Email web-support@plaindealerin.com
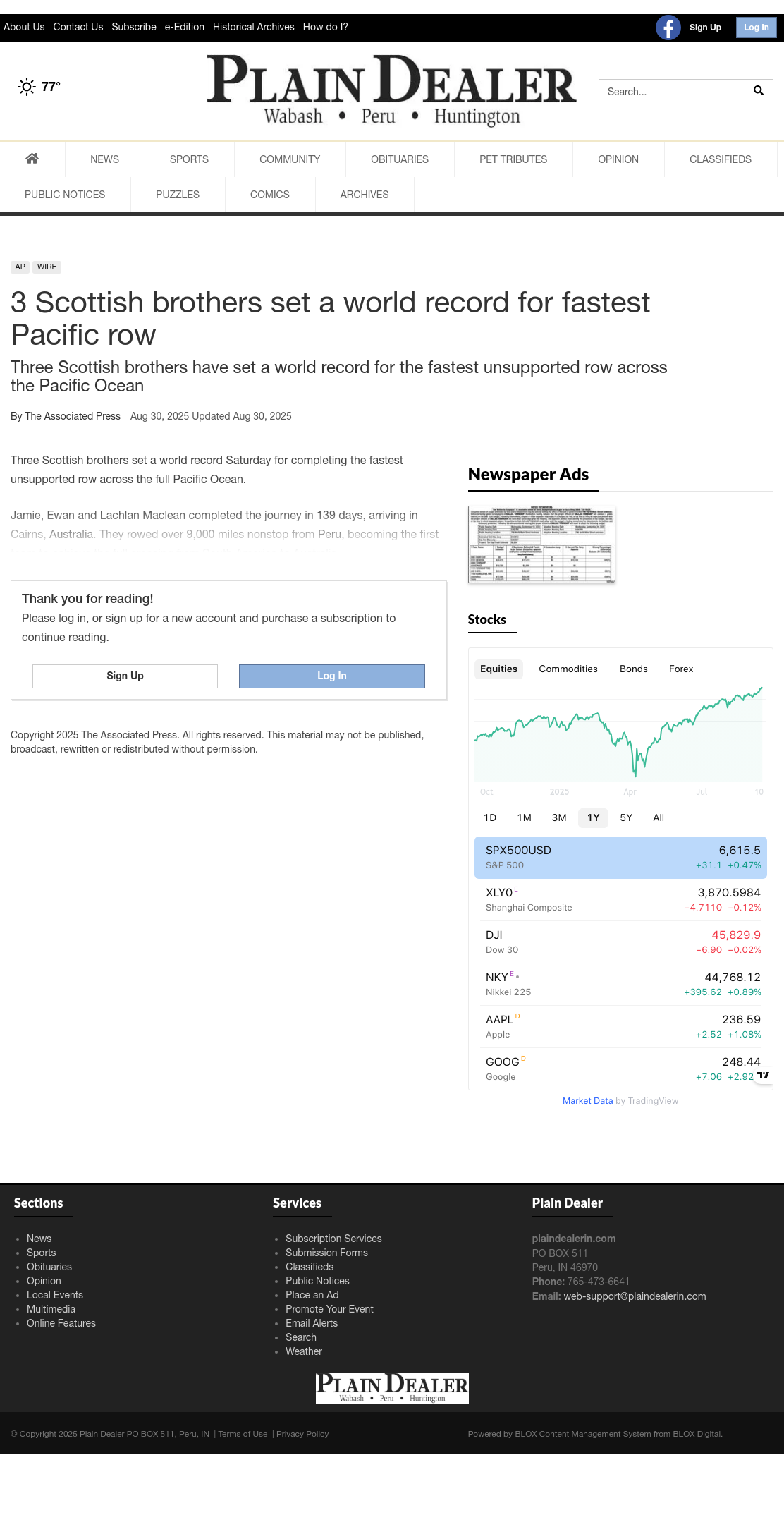The width and height of the screenshot is (784, 1539). tap(635, 1296)
